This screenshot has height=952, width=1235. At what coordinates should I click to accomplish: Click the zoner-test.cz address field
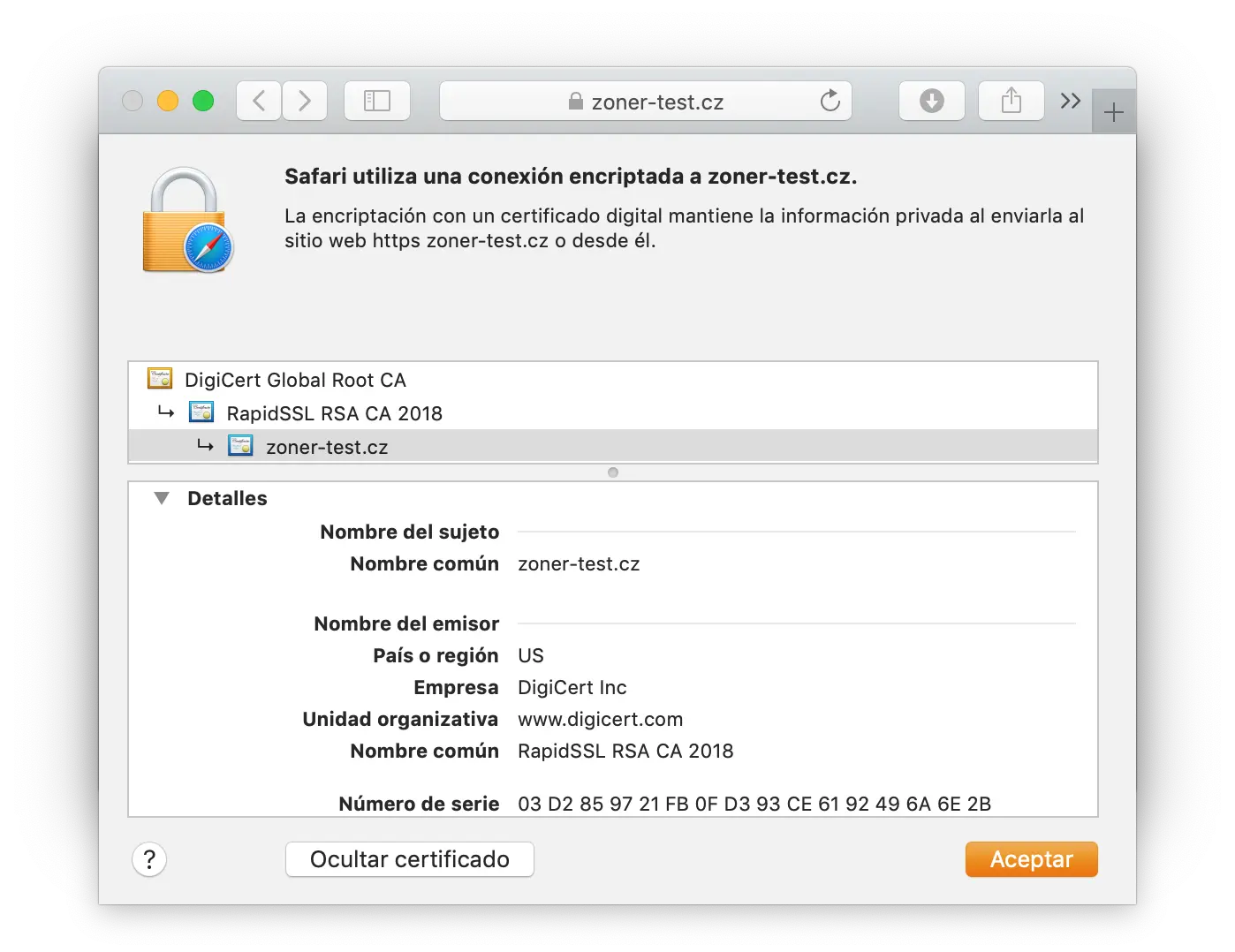tap(646, 101)
